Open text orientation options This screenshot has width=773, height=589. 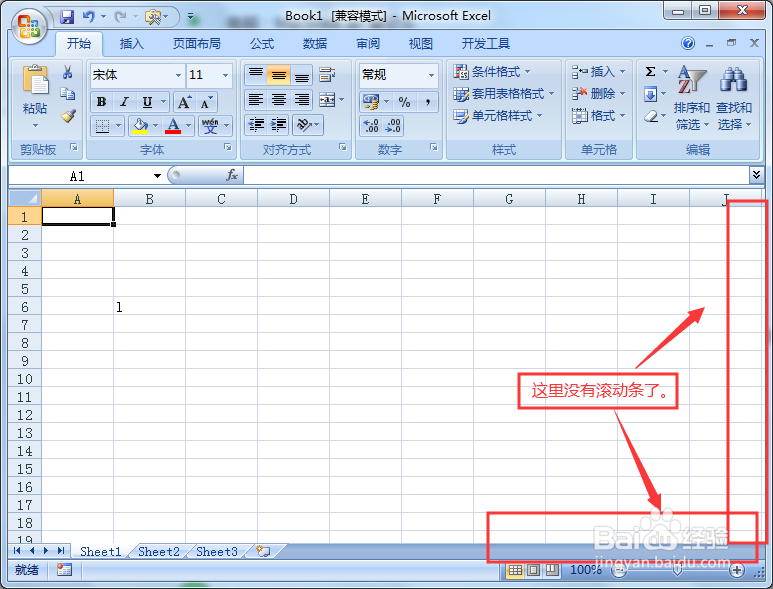coord(308,125)
